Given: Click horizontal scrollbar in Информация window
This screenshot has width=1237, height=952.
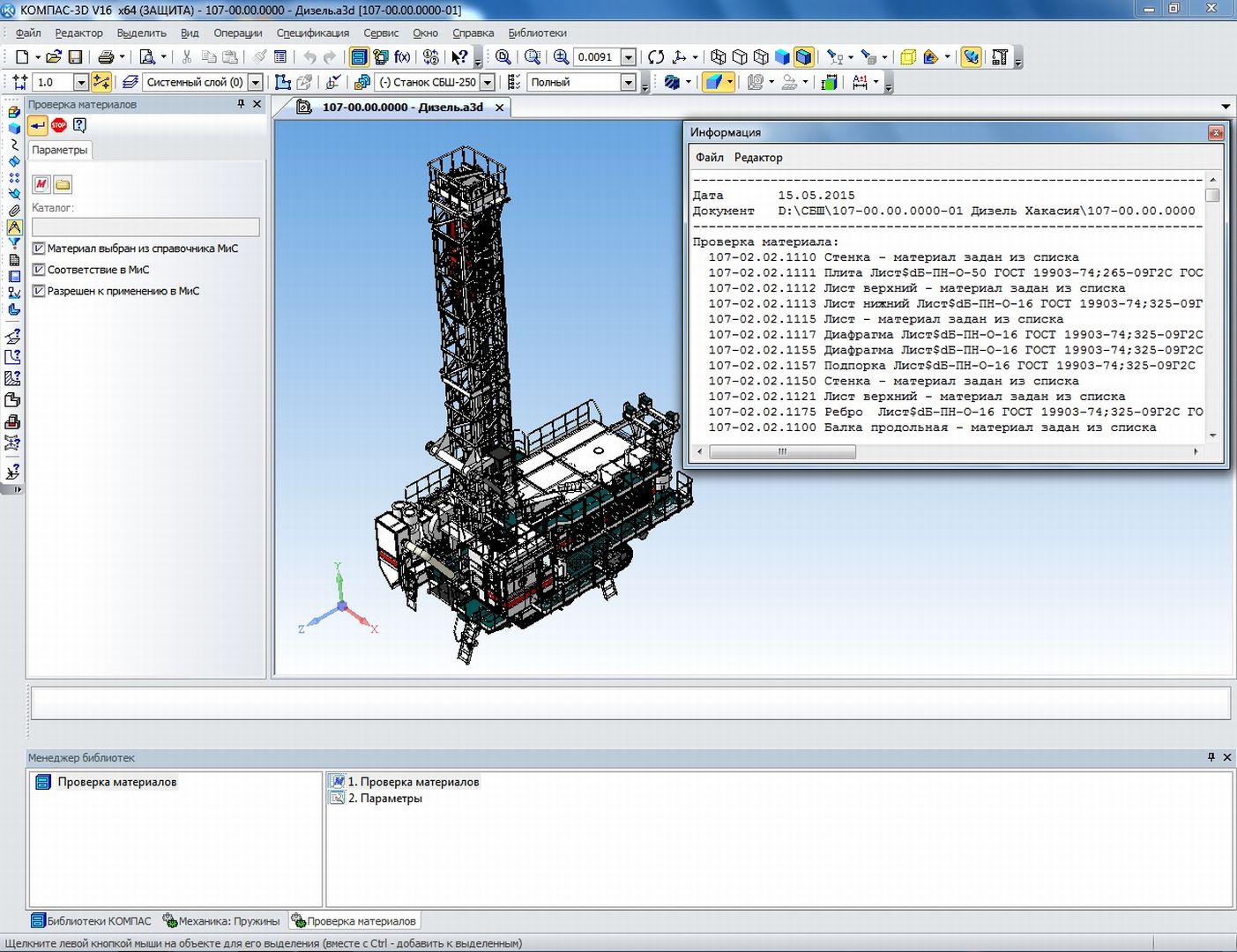Looking at the screenshot, I should pos(782,451).
